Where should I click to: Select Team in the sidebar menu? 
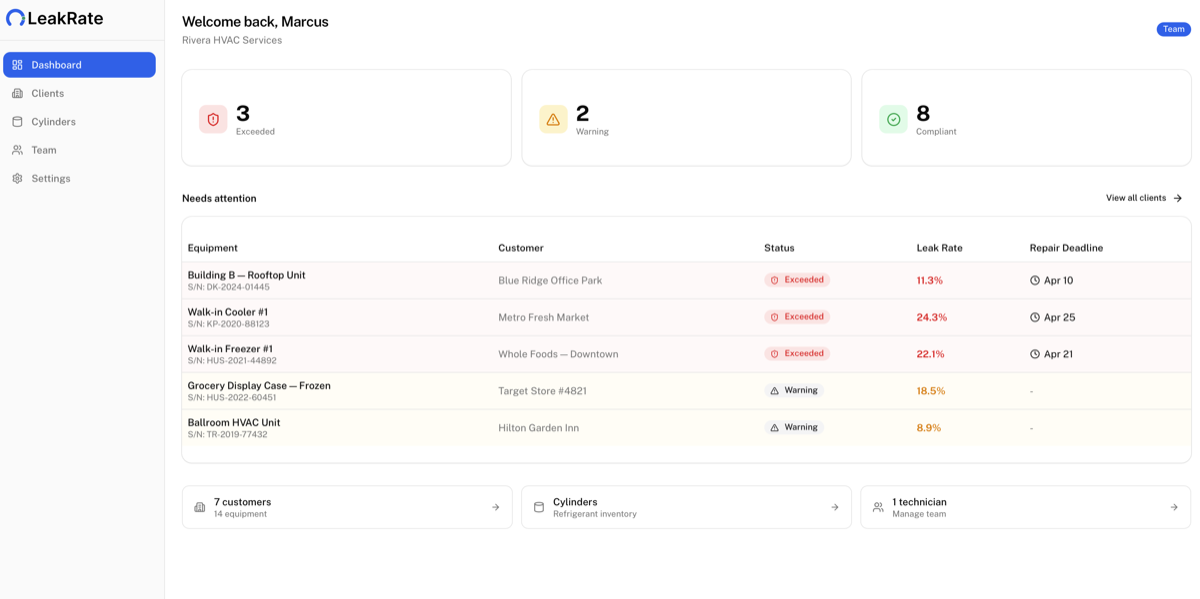click(43, 150)
